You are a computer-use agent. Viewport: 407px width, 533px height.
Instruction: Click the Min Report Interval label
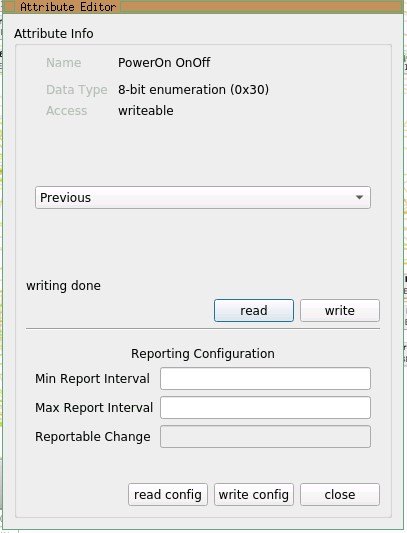tap(92, 378)
